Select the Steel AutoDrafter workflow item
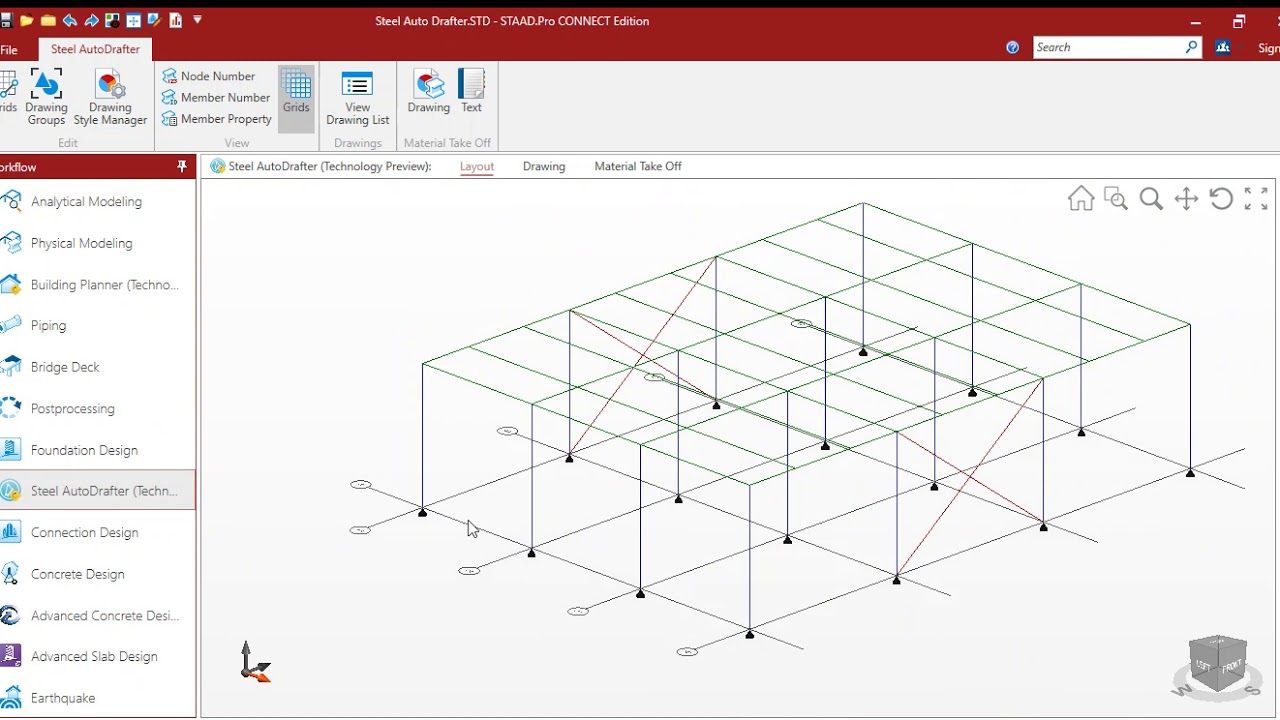Viewport: 1280px width, 720px height. (x=98, y=491)
